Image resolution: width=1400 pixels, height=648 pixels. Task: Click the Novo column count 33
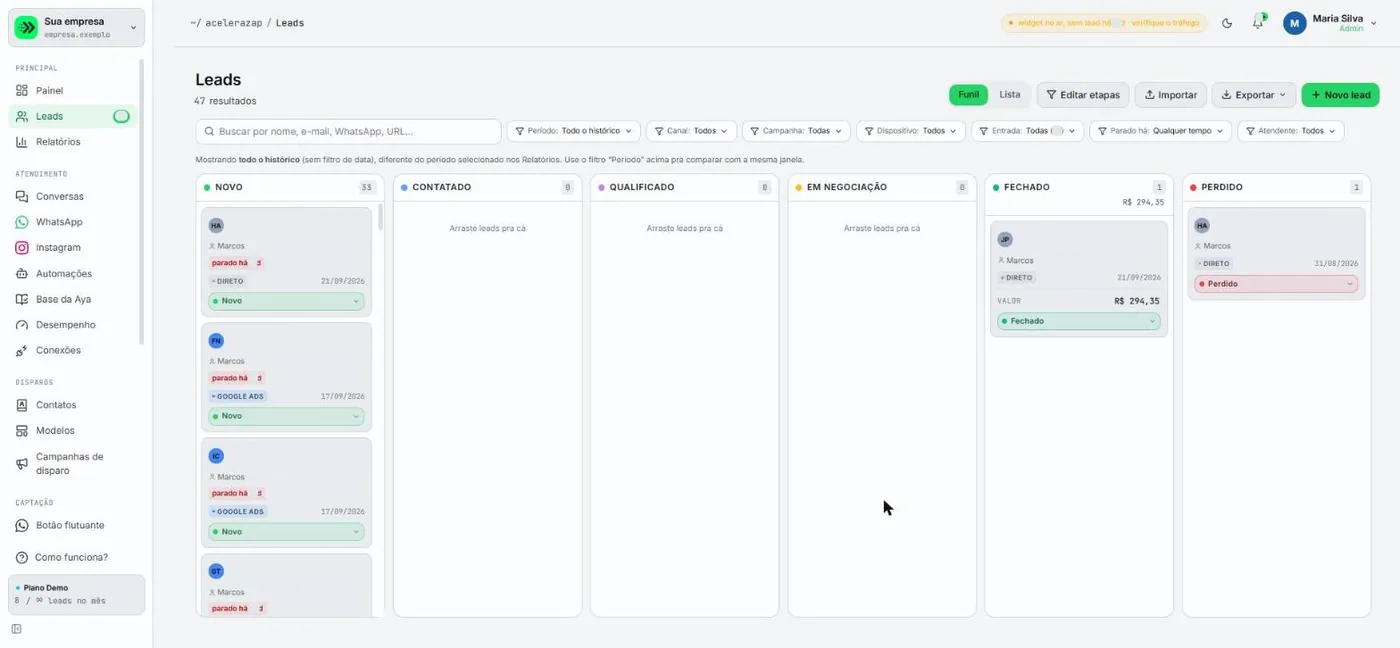pyautogui.click(x=366, y=187)
